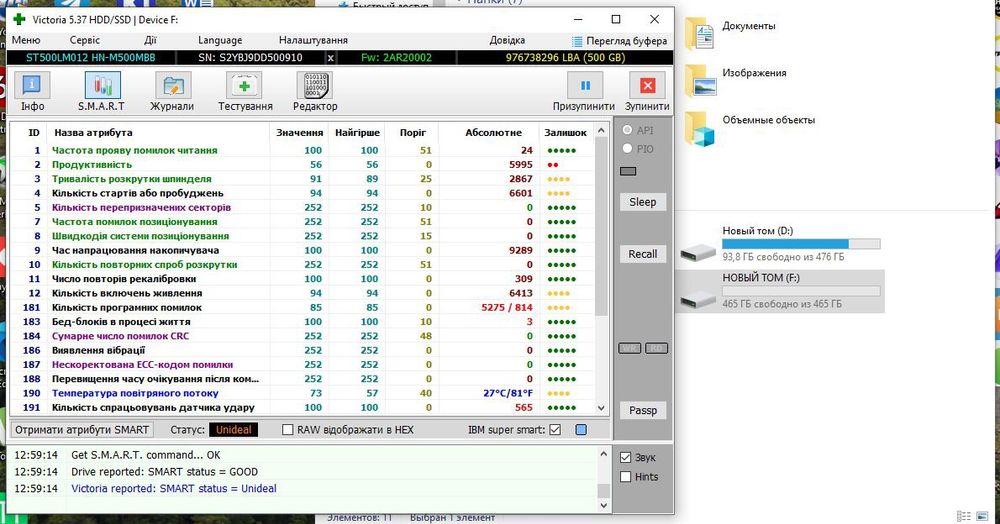Select row 'Сумарне число помилок CRC'

pyautogui.click(x=301, y=336)
